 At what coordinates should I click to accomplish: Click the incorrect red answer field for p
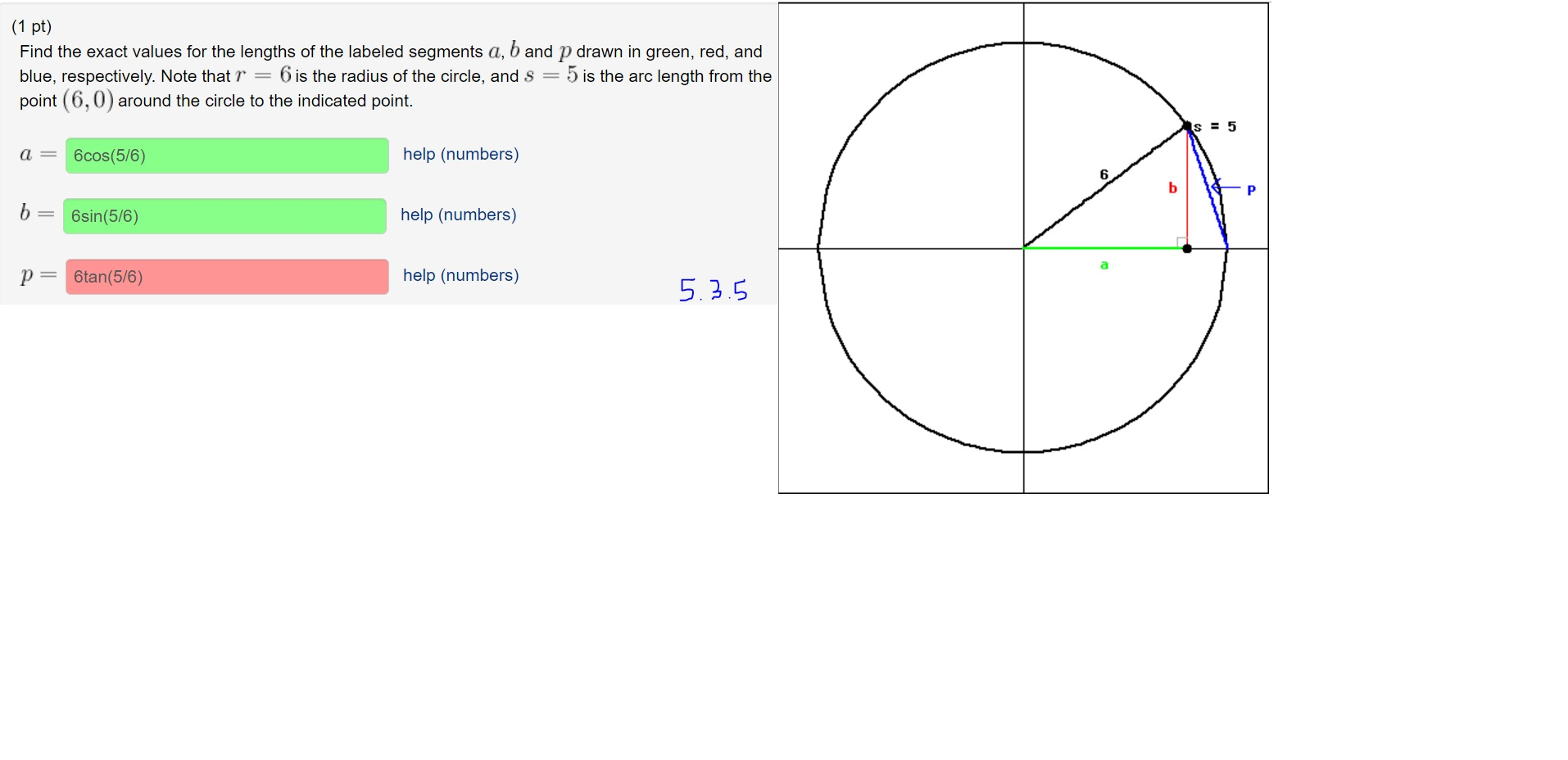coord(226,277)
